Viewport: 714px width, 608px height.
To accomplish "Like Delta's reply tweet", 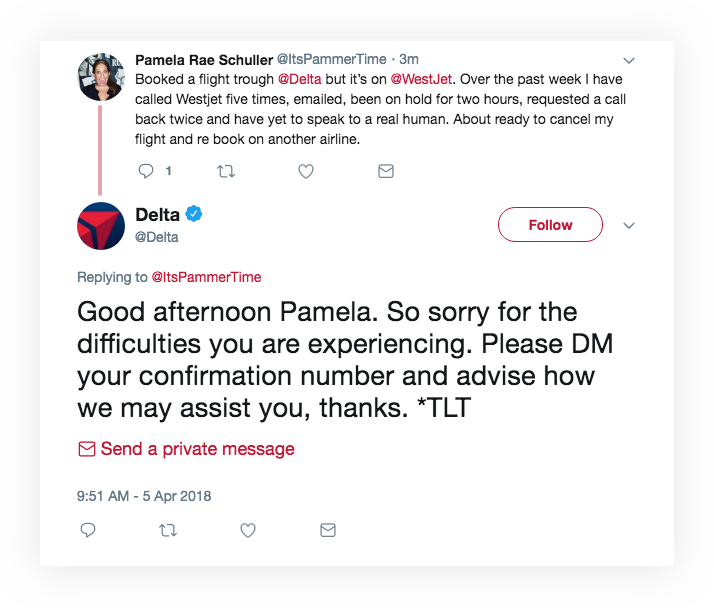I will coord(247,530).
